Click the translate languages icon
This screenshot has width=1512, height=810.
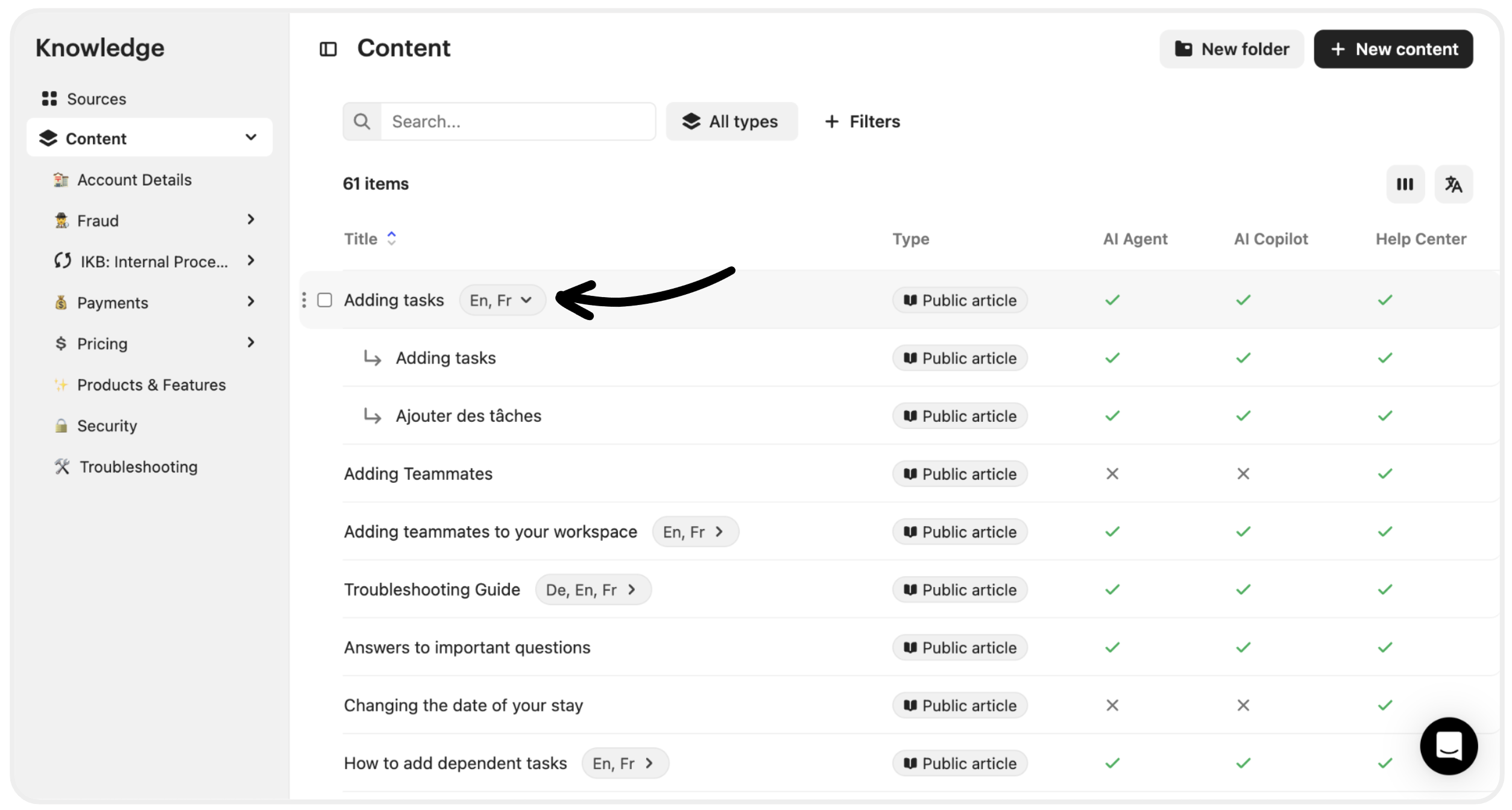click(x=1454, y=184)
